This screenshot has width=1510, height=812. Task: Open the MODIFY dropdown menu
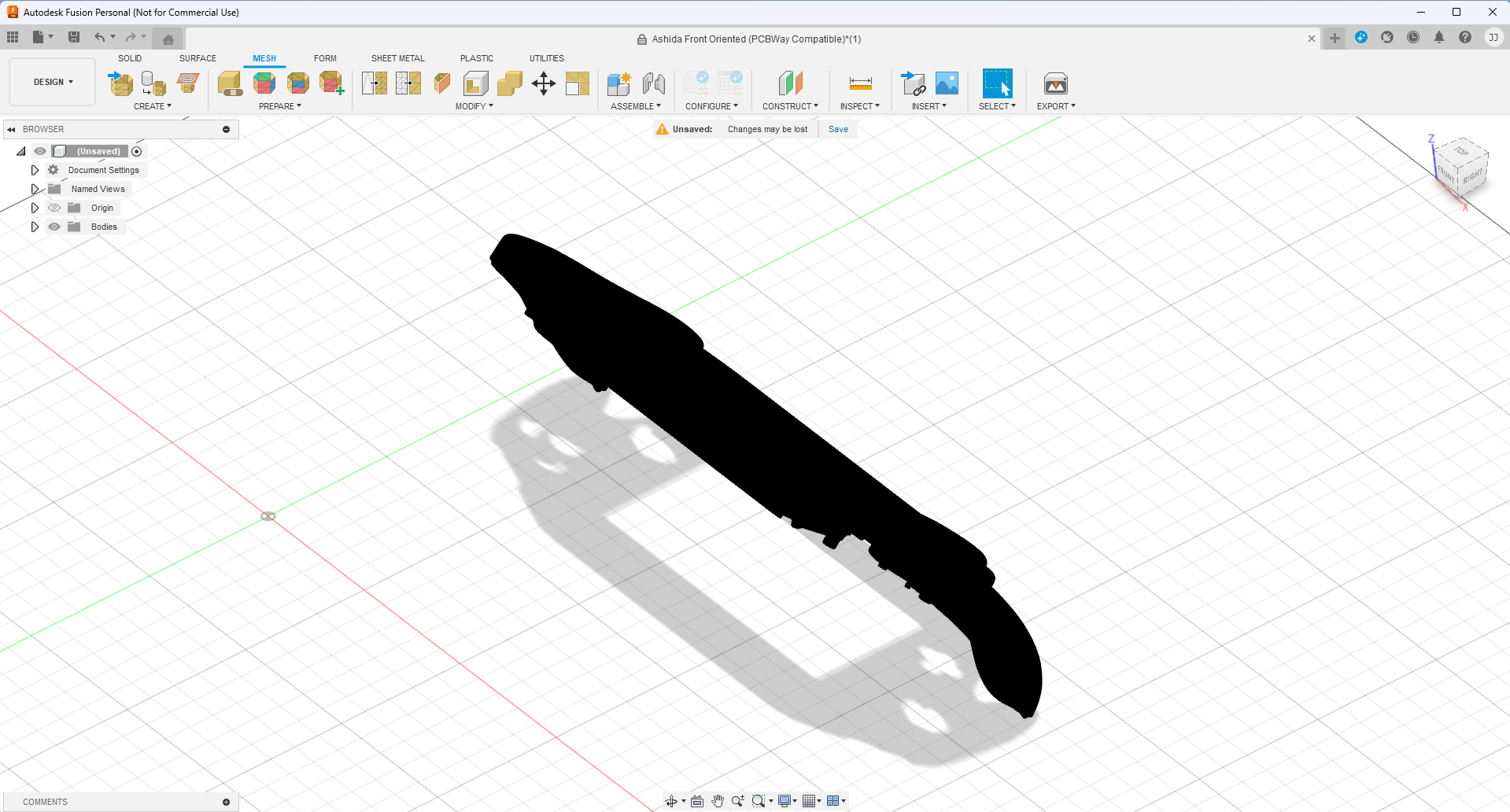tap(474, 106)
